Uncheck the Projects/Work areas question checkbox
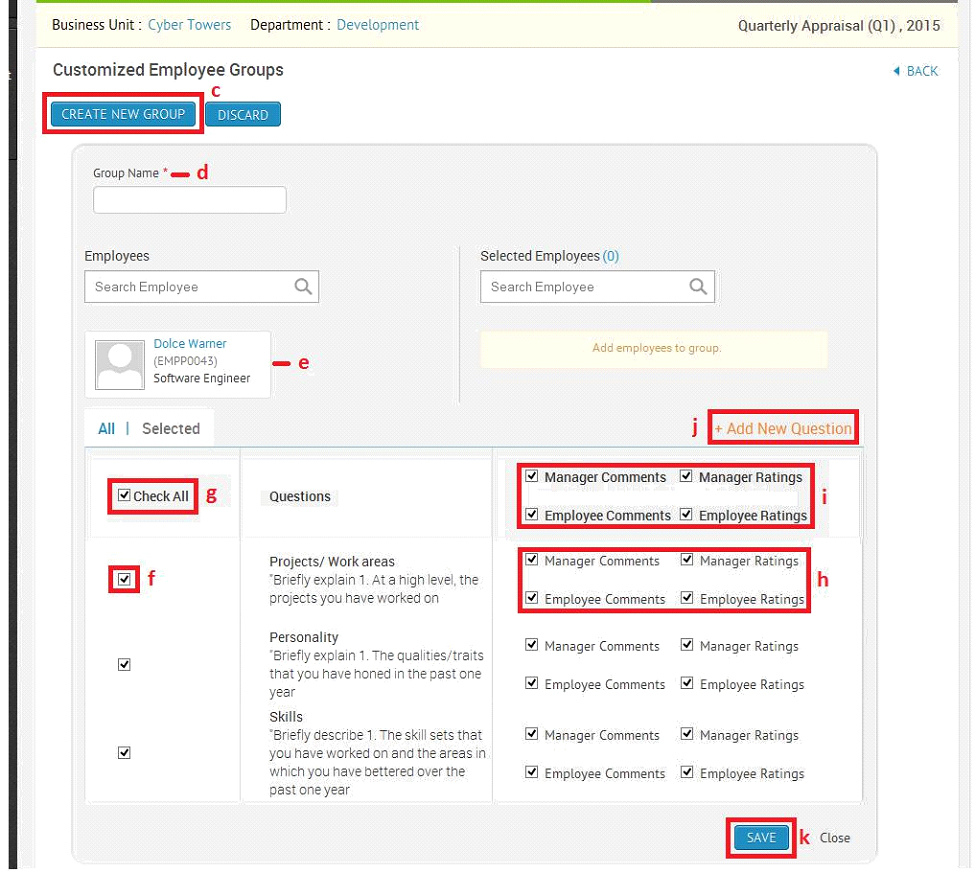This screenshot has width=975, height=873. (x=124, y=580)
